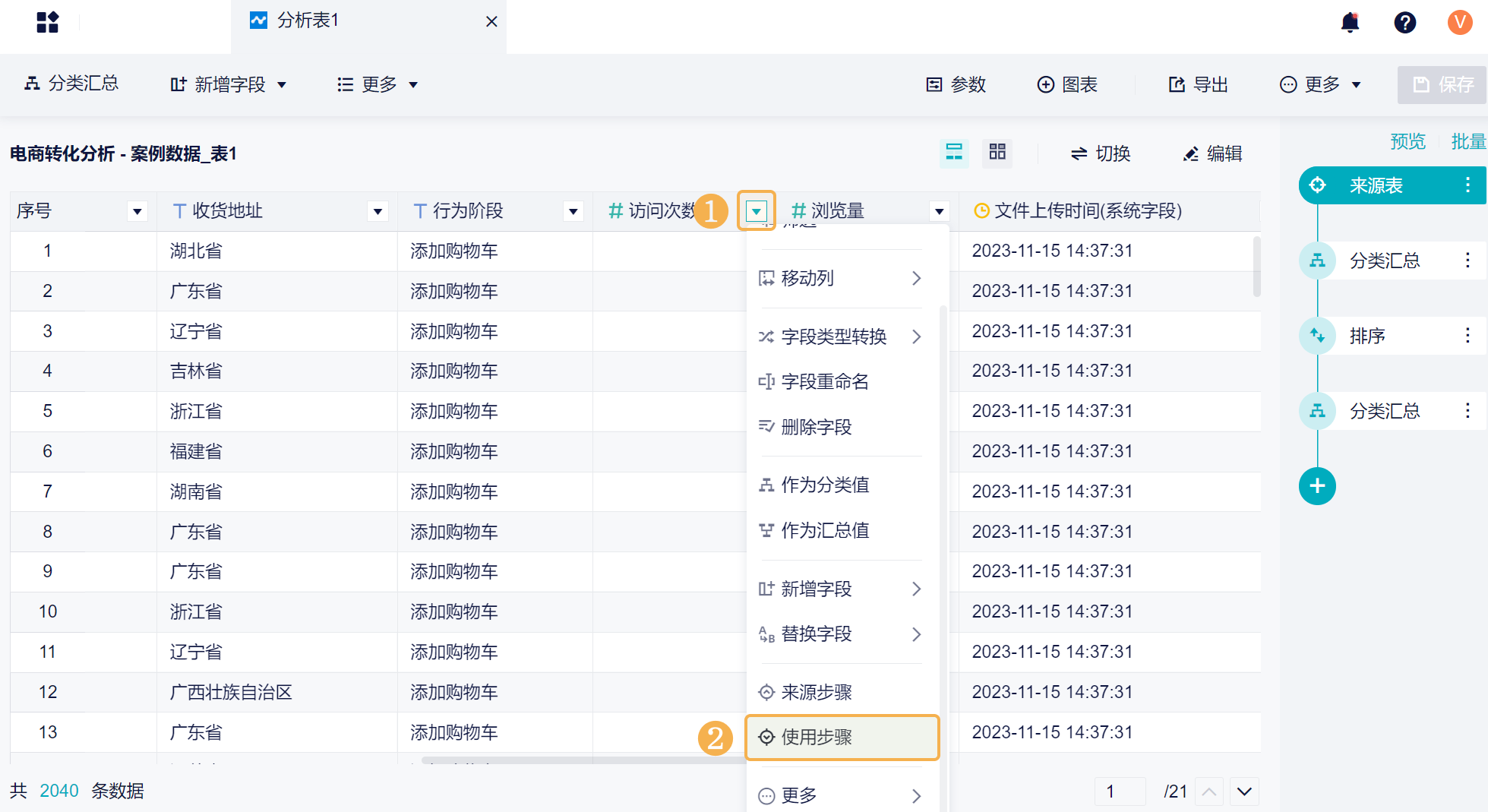The height and width of the screenshot is (812, 1488).
Task: Select the 字段类型转换 menu item
Action: point(841,336)
